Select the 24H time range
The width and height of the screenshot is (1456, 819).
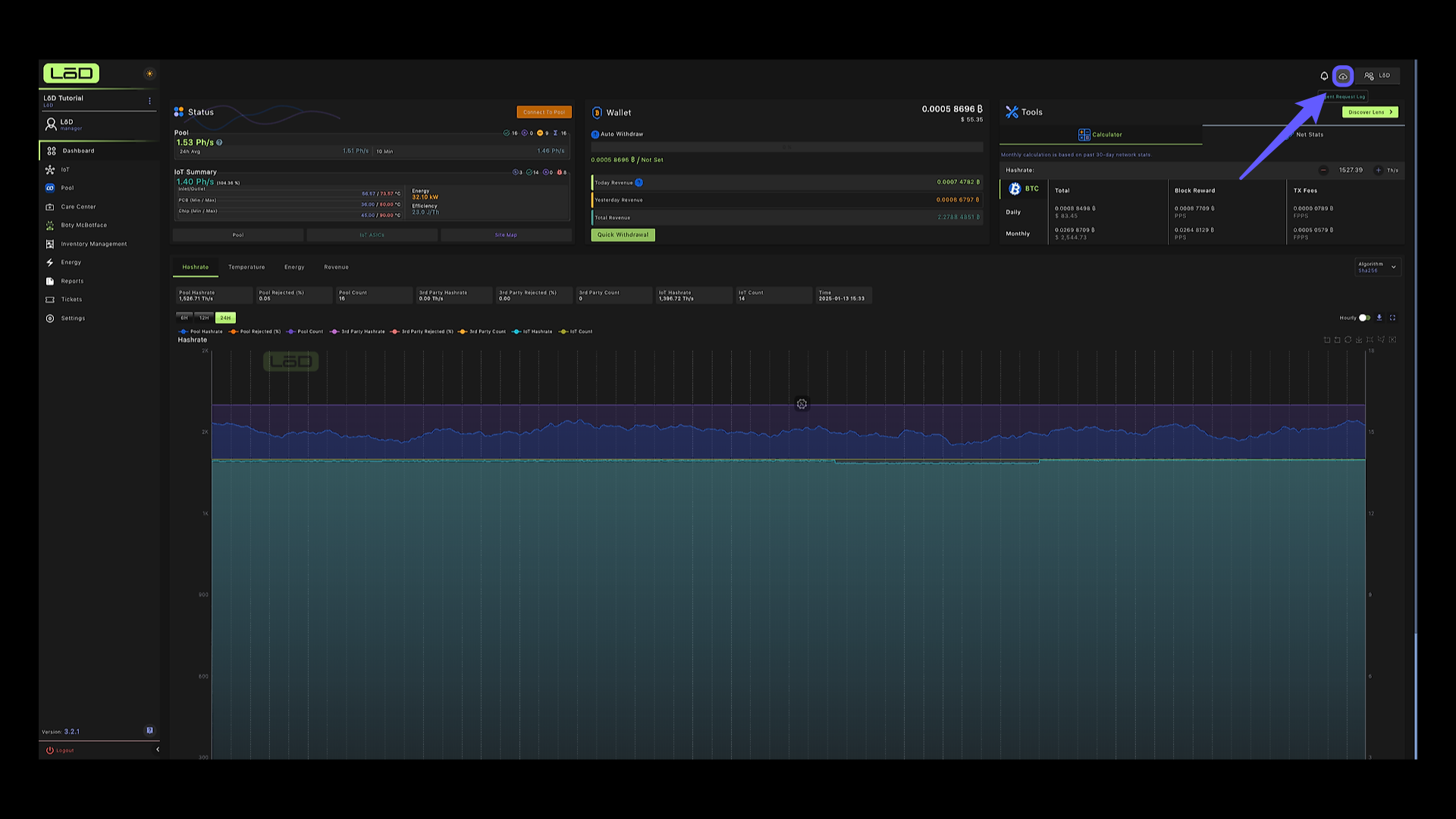(x=225, y=318)
